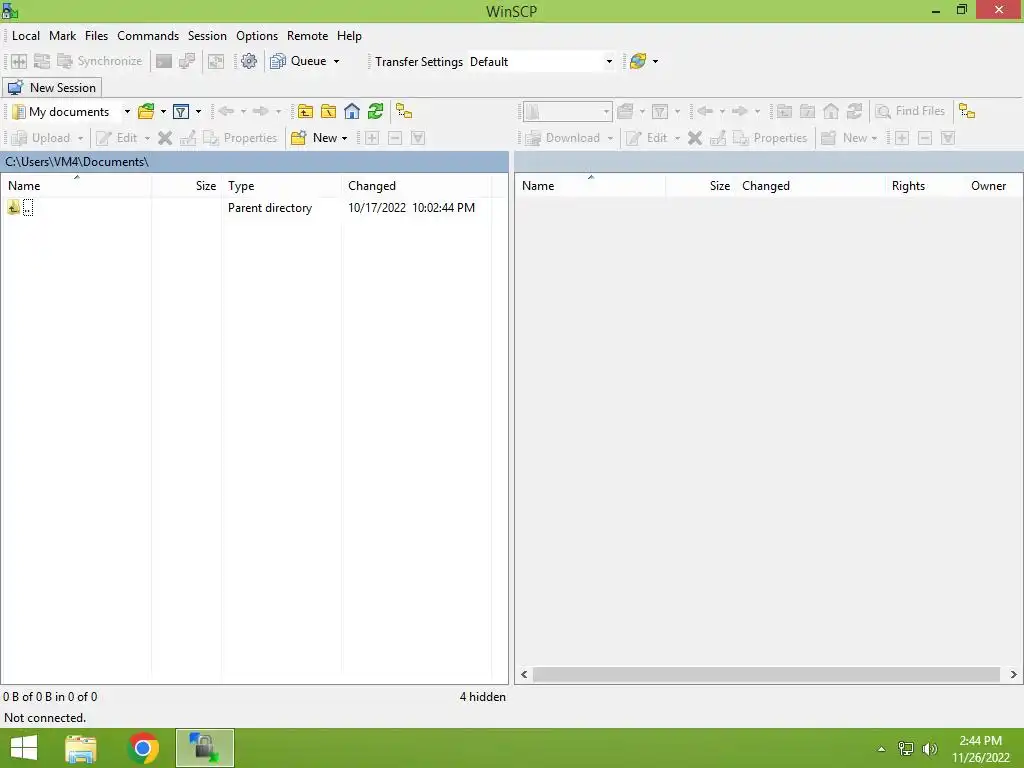Open the Session menu
This screenshot has width=1024, height=768.
[207, 36]
